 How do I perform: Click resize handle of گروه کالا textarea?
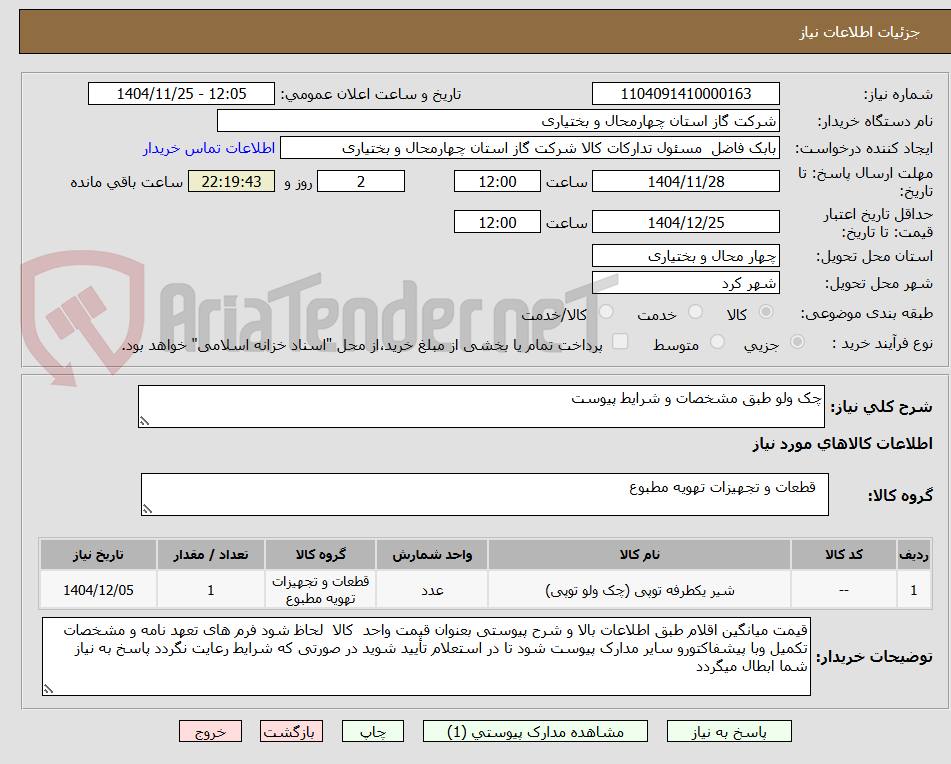pos(147,510)
